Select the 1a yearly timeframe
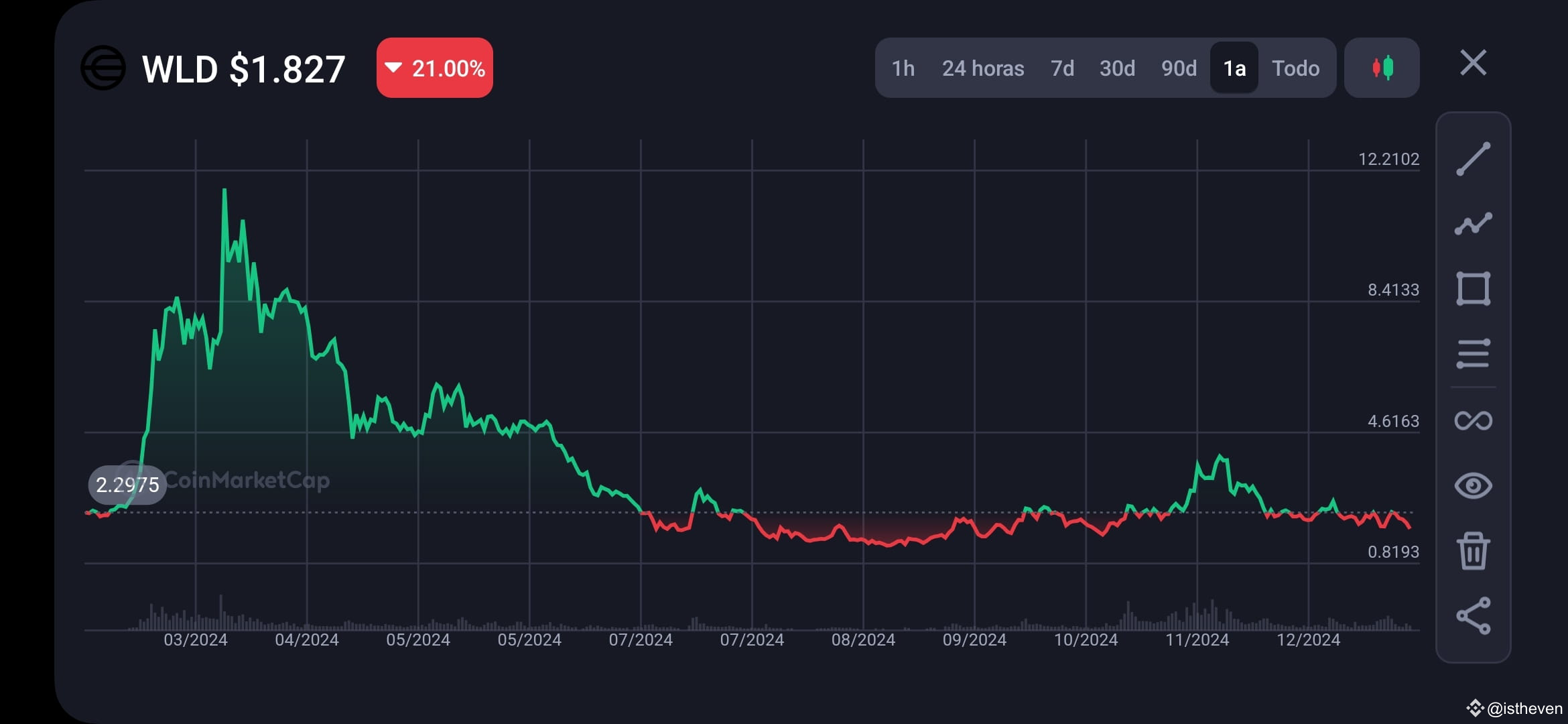The width and height of the screenshot is (1568, 724). pyautogui.click(x=1234, y=68)
